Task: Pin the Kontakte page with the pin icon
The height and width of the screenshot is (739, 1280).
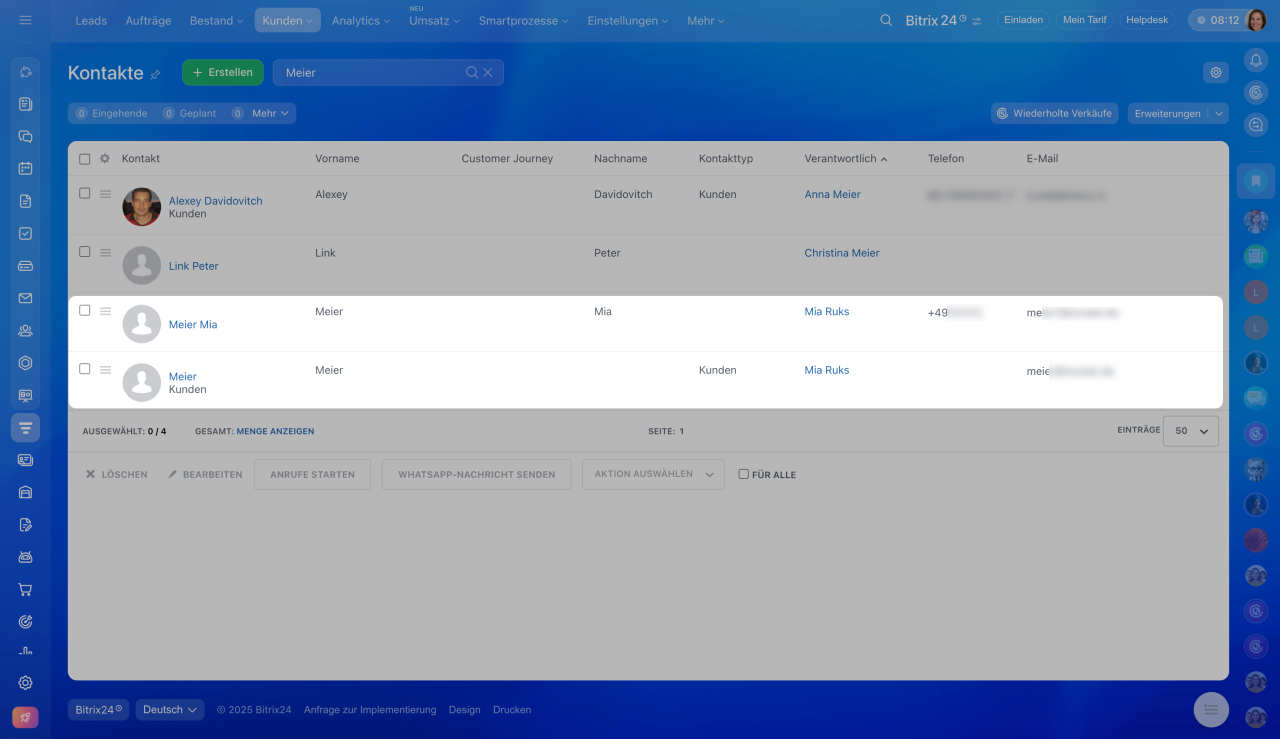Action: 155,74
